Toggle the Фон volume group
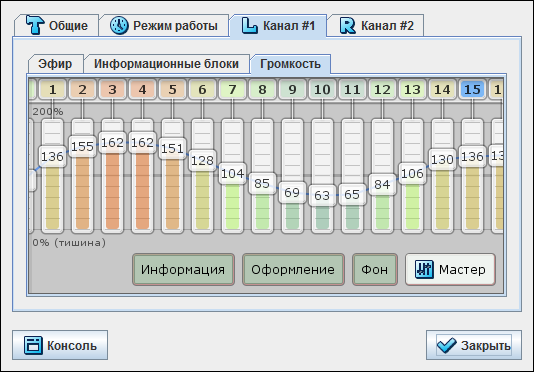Image resolution: width=534 pixels, height=372 pixels. tap(375, 269)
